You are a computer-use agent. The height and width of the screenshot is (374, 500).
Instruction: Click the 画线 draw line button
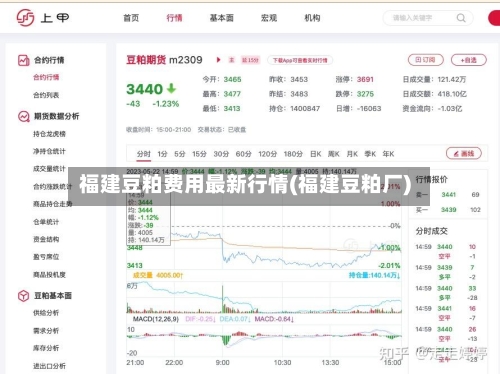[x=464, y=153]
